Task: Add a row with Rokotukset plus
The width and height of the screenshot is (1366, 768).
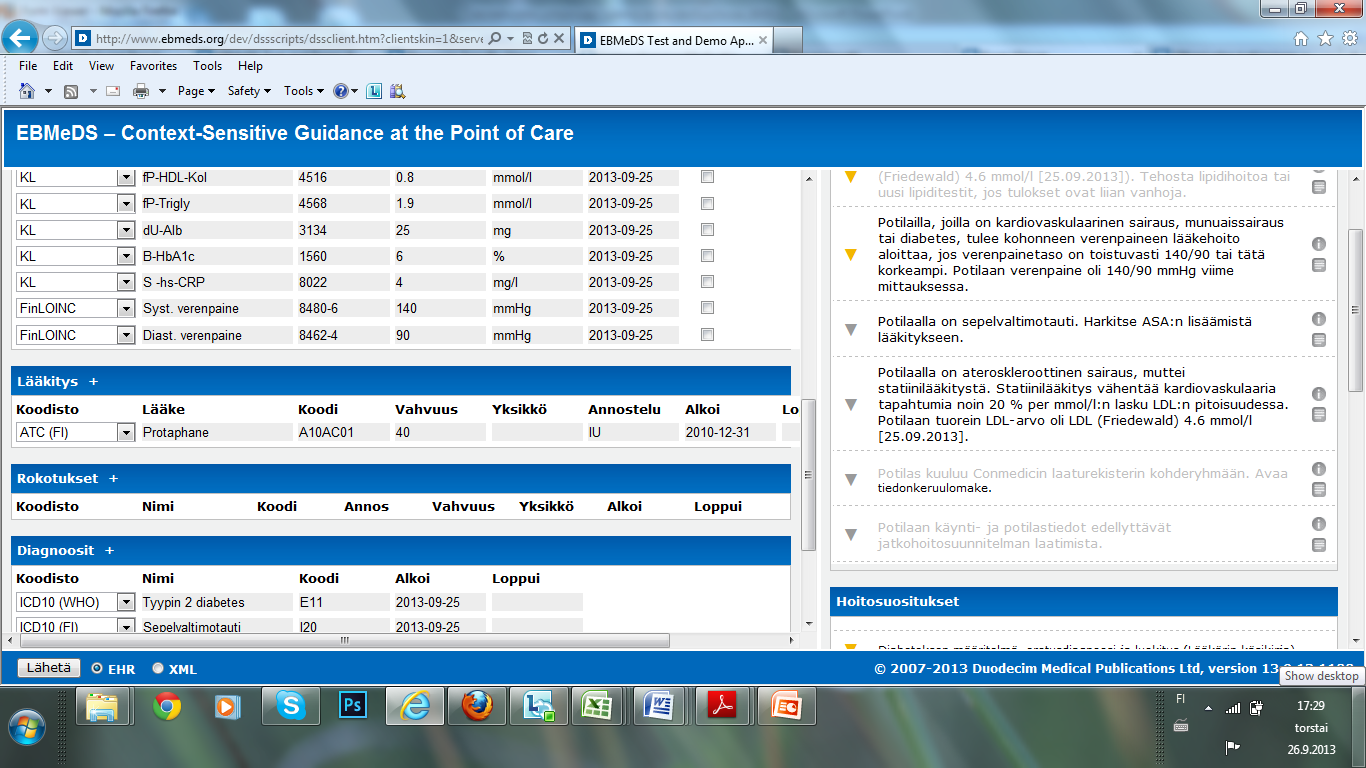Action: click(x=113, y=478)
